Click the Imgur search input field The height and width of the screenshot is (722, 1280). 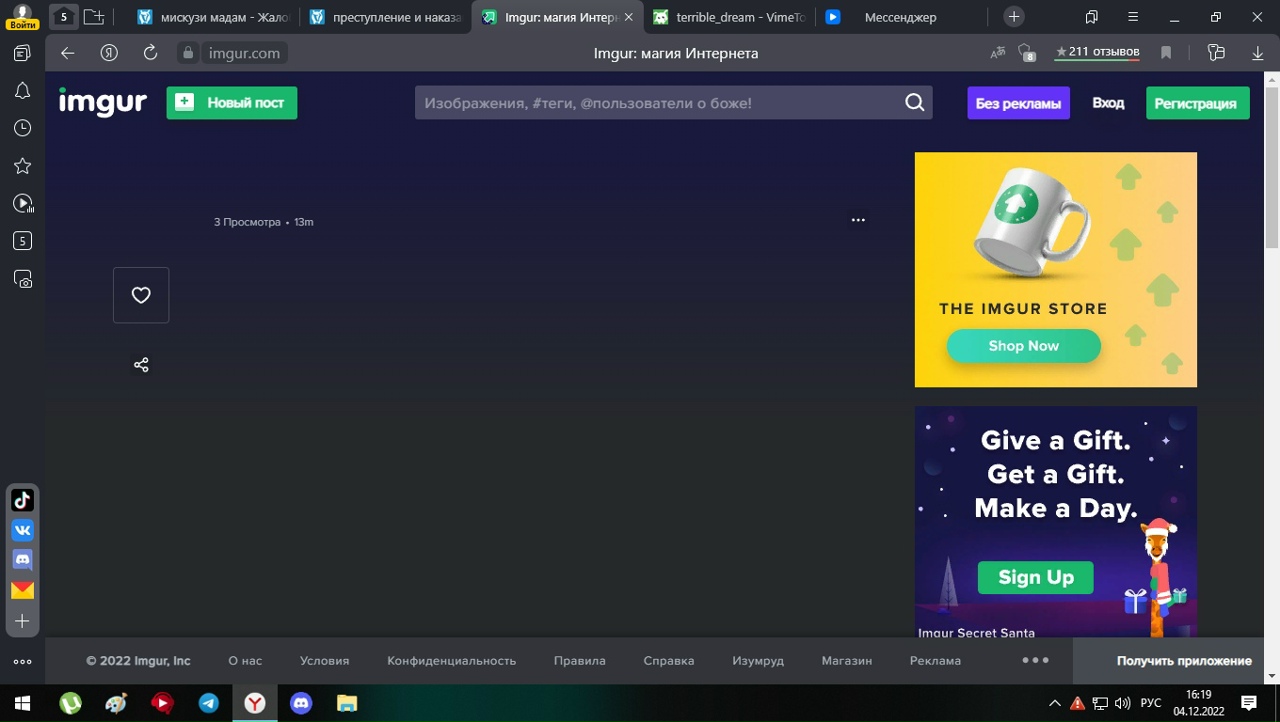point(660,103)
